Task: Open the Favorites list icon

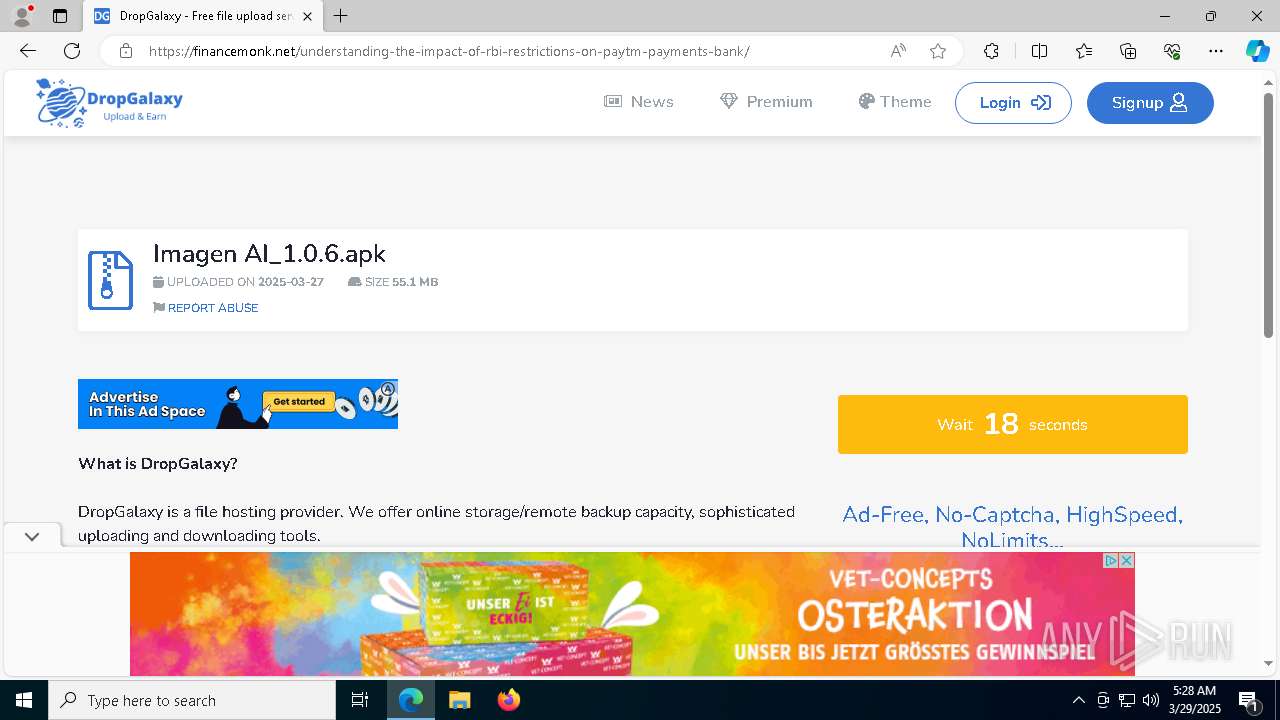Action: pos(1084,51)
